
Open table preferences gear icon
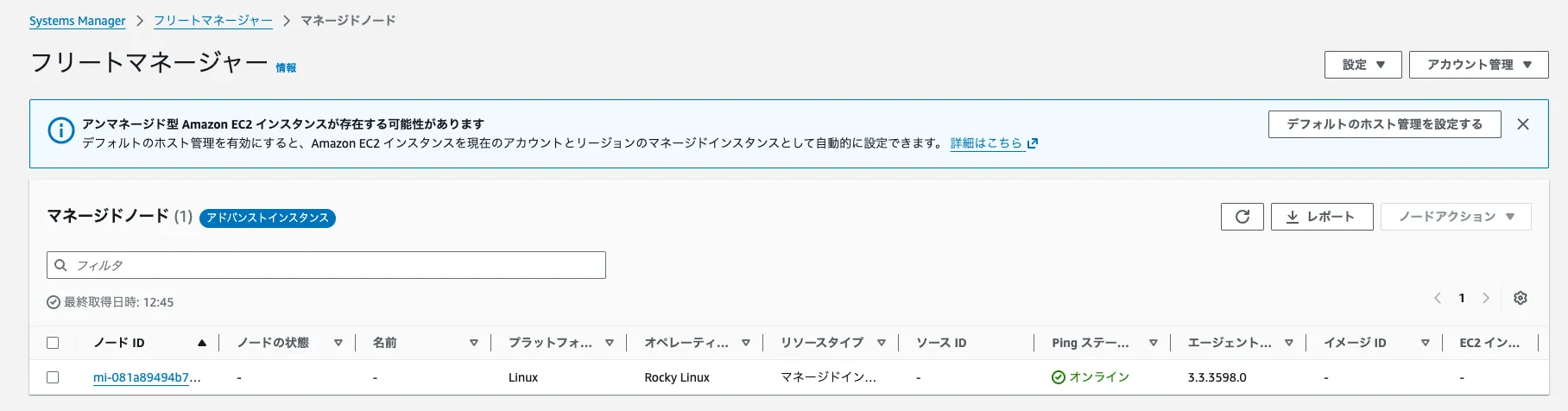point(1521,298)
